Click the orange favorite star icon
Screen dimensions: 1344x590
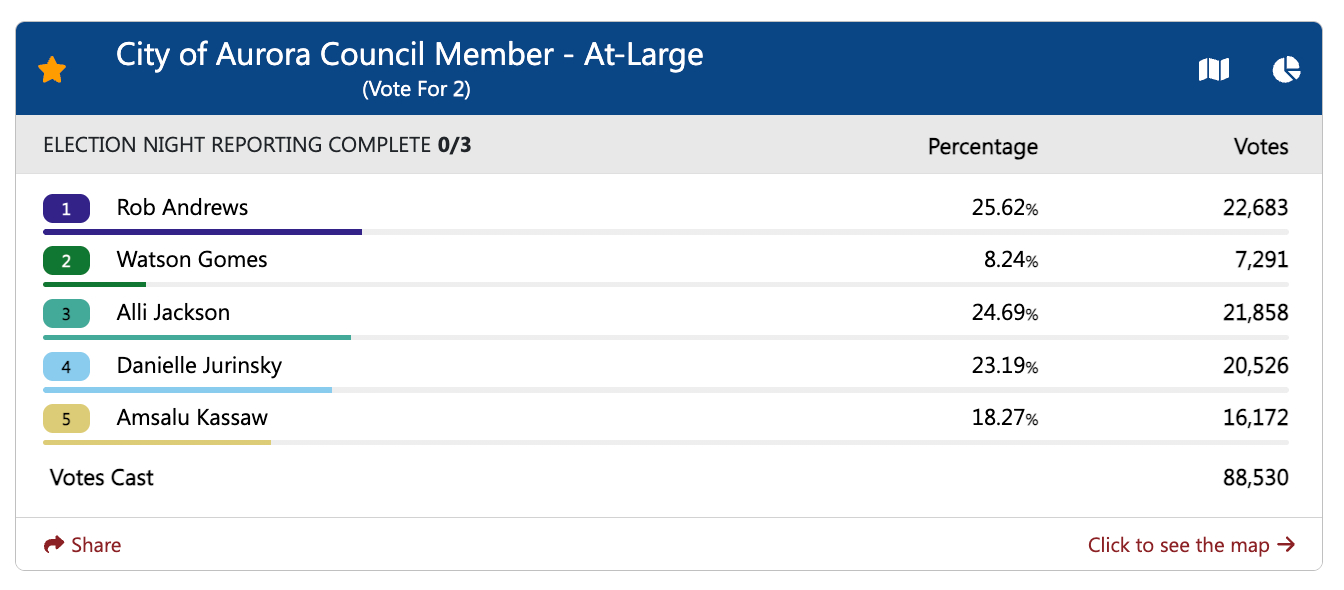pyautogui.click(x=52, y=70)
